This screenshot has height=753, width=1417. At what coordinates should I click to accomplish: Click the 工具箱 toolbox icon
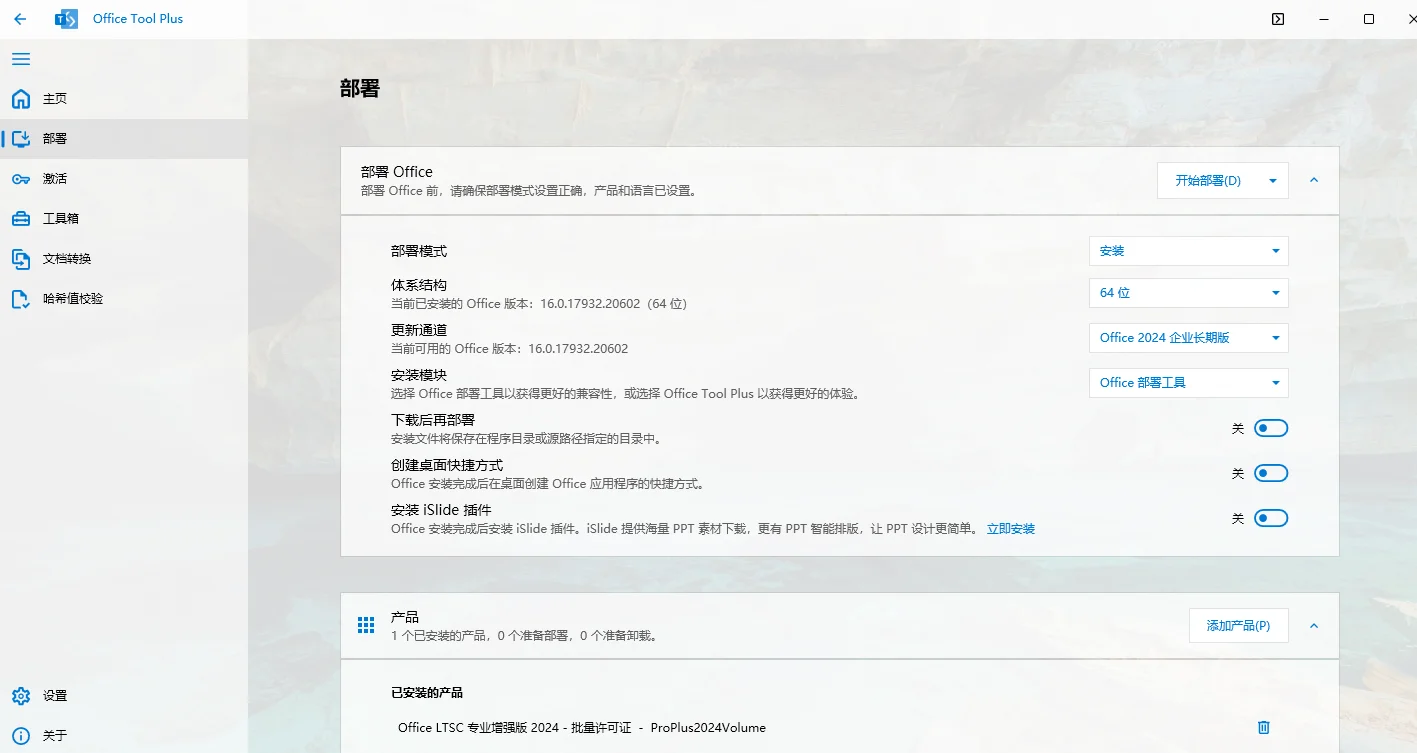(21, 219)
